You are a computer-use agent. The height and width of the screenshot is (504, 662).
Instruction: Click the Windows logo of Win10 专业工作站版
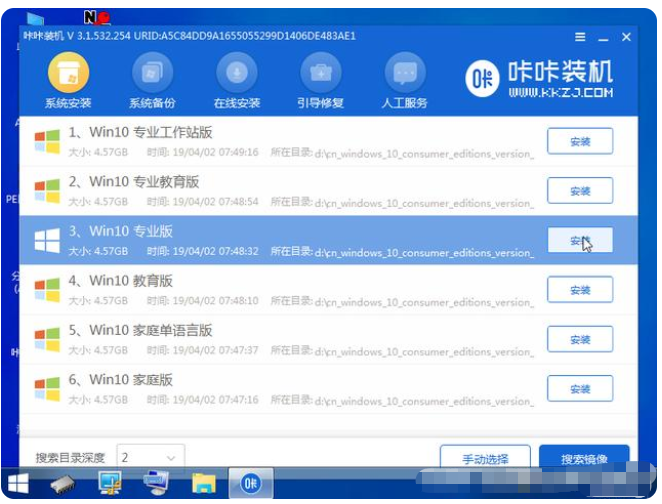[x=47, y=141]
